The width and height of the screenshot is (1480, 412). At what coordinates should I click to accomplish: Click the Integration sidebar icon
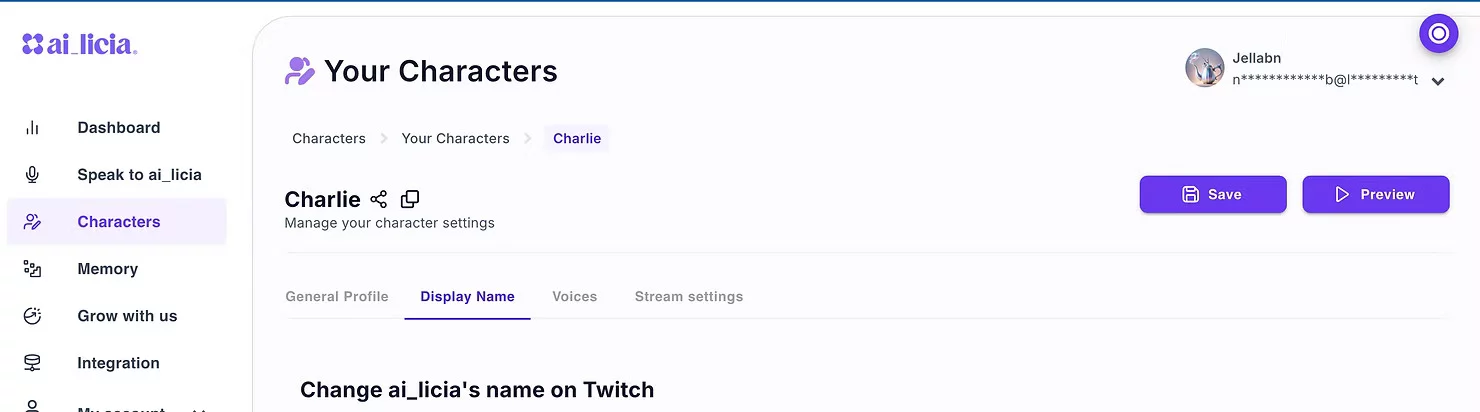point(32,363)
